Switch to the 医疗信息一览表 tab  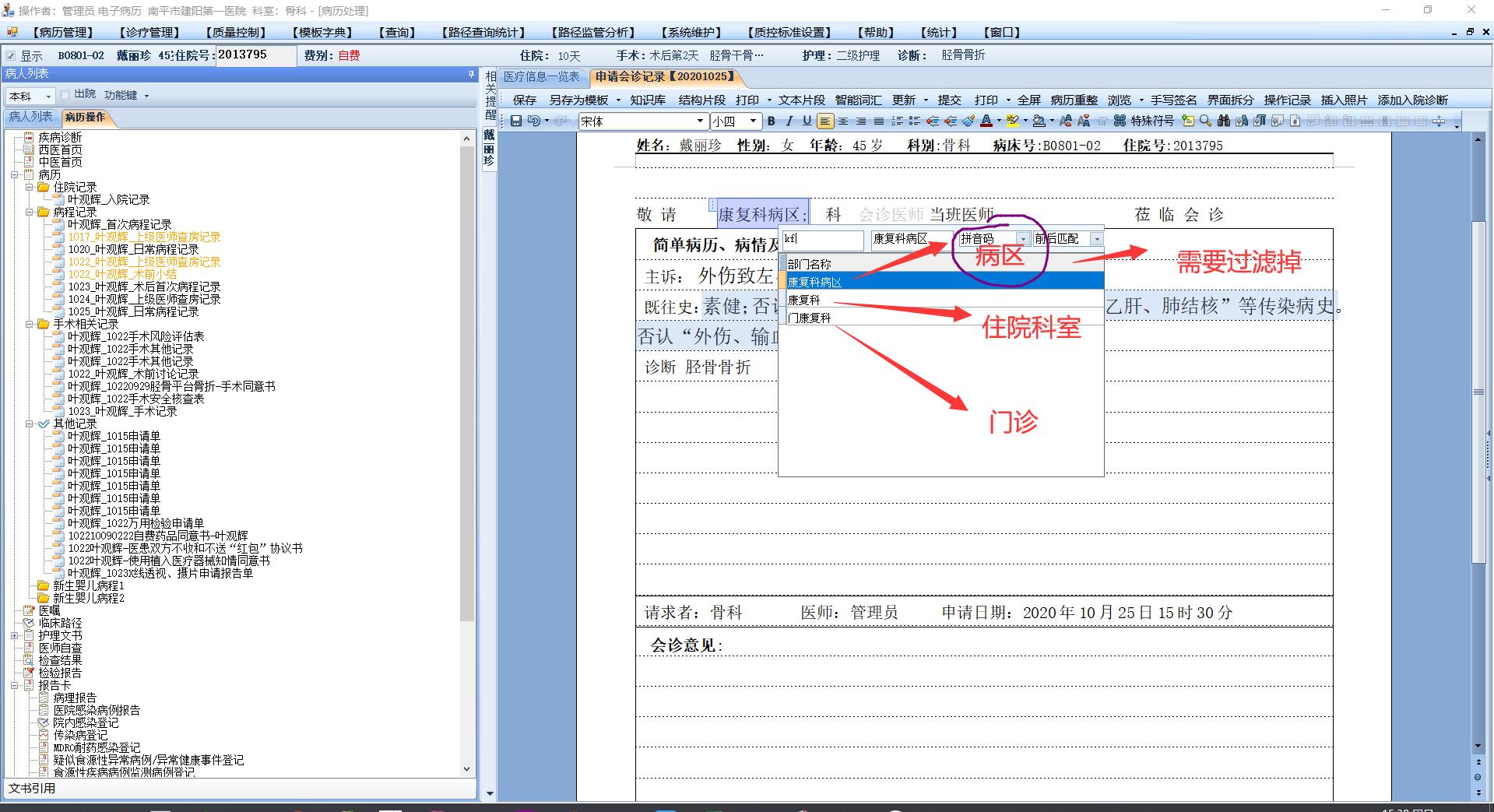[542, 76]
